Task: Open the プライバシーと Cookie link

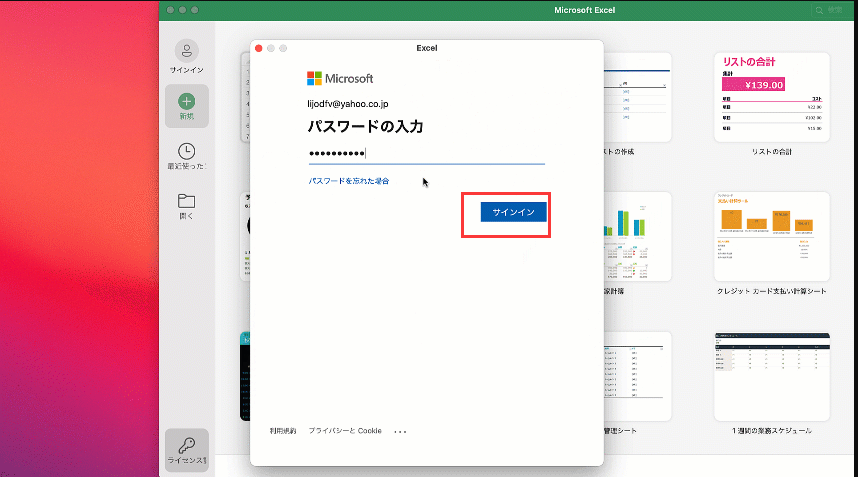Action: pyautogui.click(x=344, y=431)
